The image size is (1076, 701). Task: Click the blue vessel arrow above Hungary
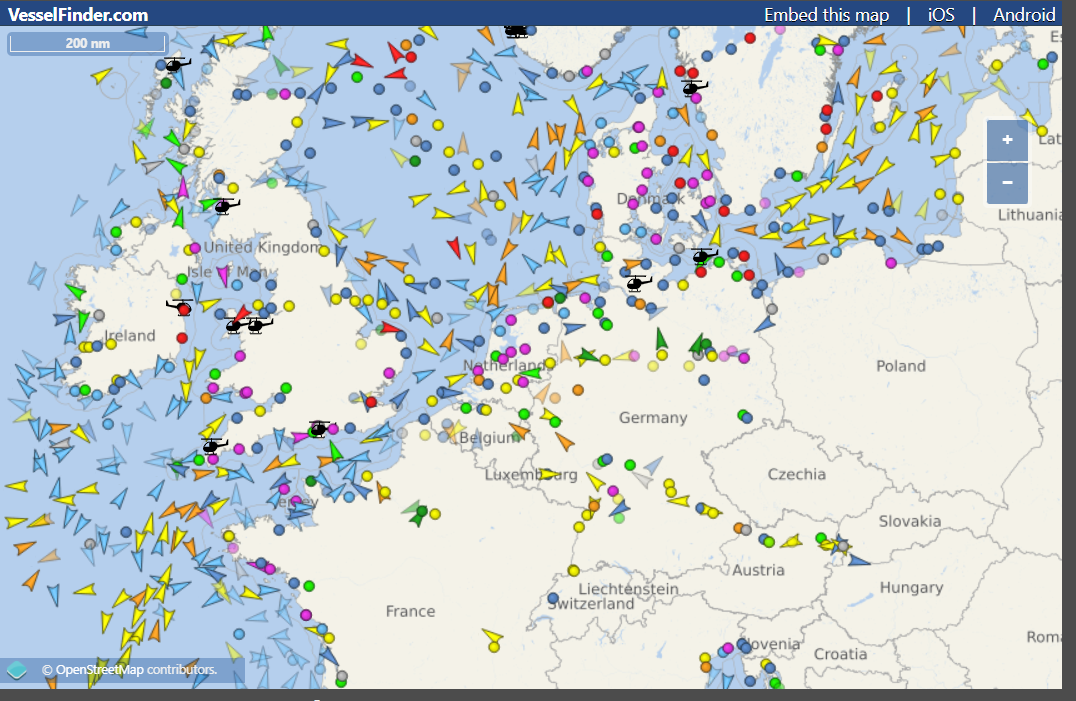point(858,560)
